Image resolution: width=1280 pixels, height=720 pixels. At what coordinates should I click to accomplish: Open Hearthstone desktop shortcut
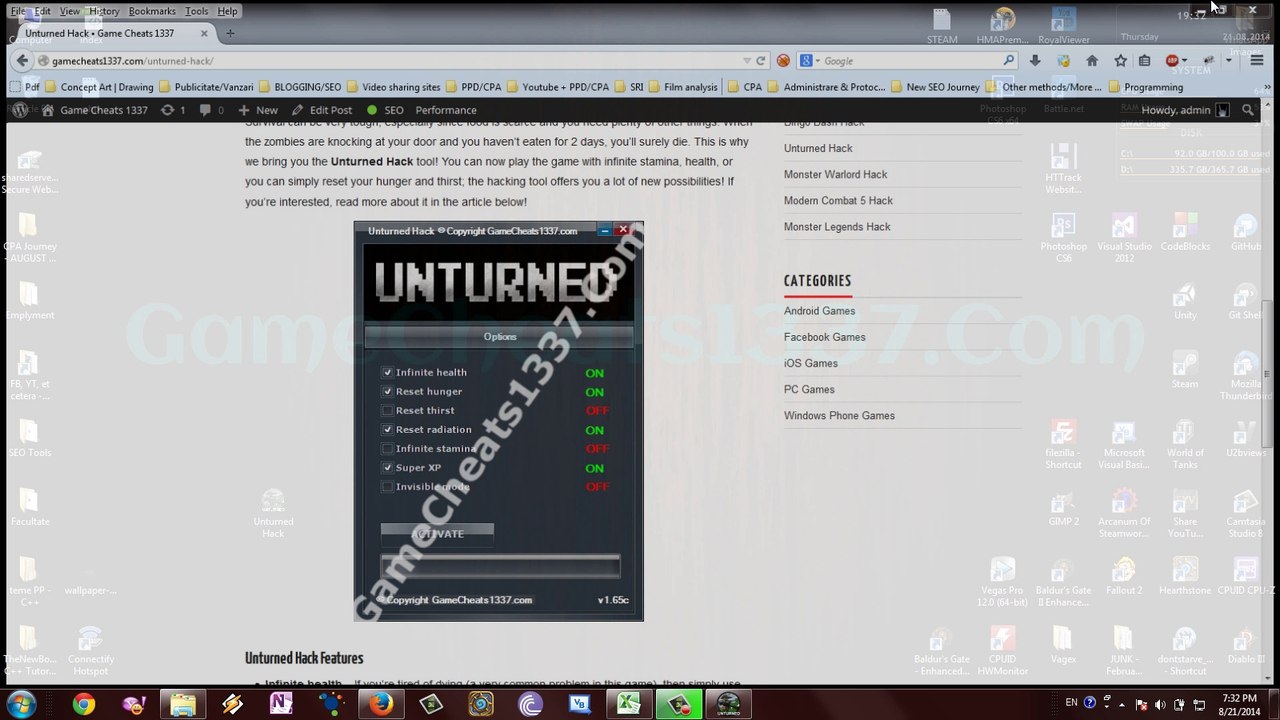point(1185,577)
